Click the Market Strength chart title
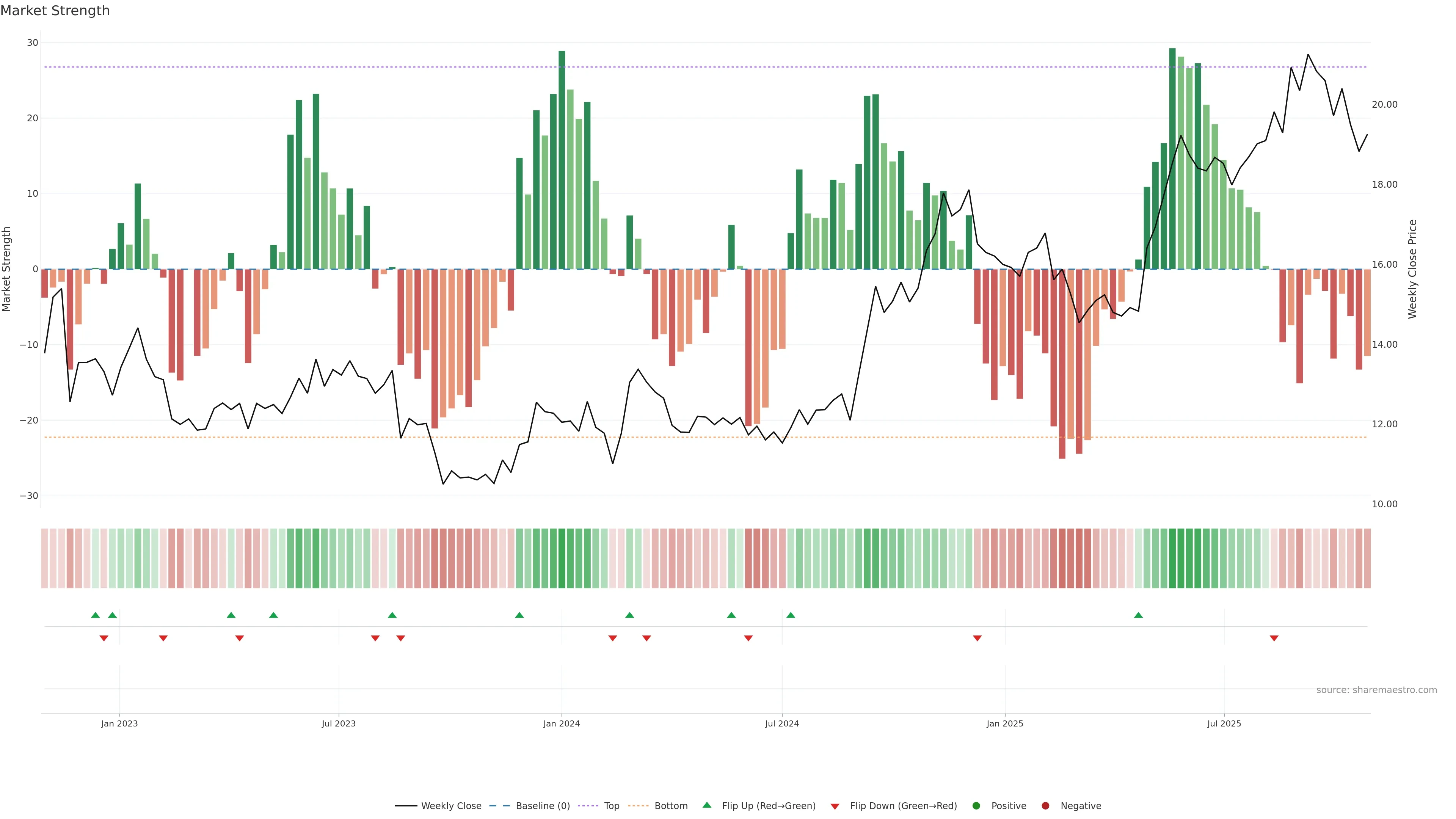 55,11
